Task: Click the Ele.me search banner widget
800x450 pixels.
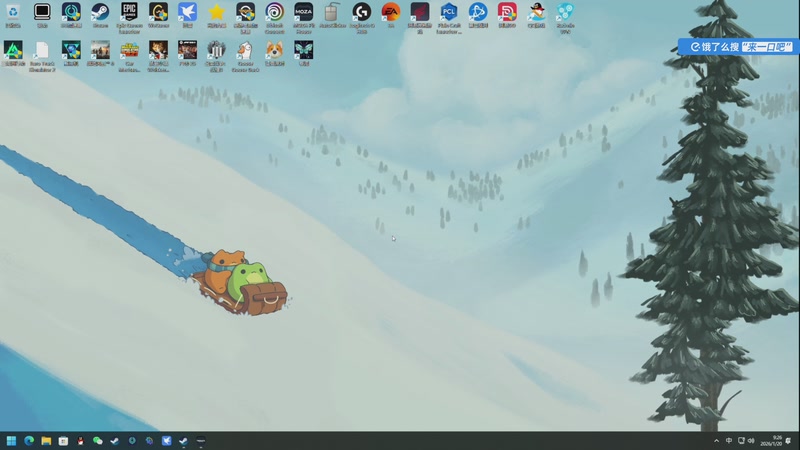Action: coord(738,47)
